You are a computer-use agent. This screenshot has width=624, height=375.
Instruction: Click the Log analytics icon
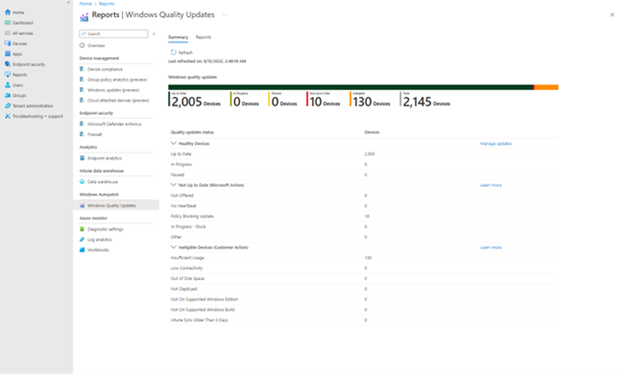click(x=82, y=239)
